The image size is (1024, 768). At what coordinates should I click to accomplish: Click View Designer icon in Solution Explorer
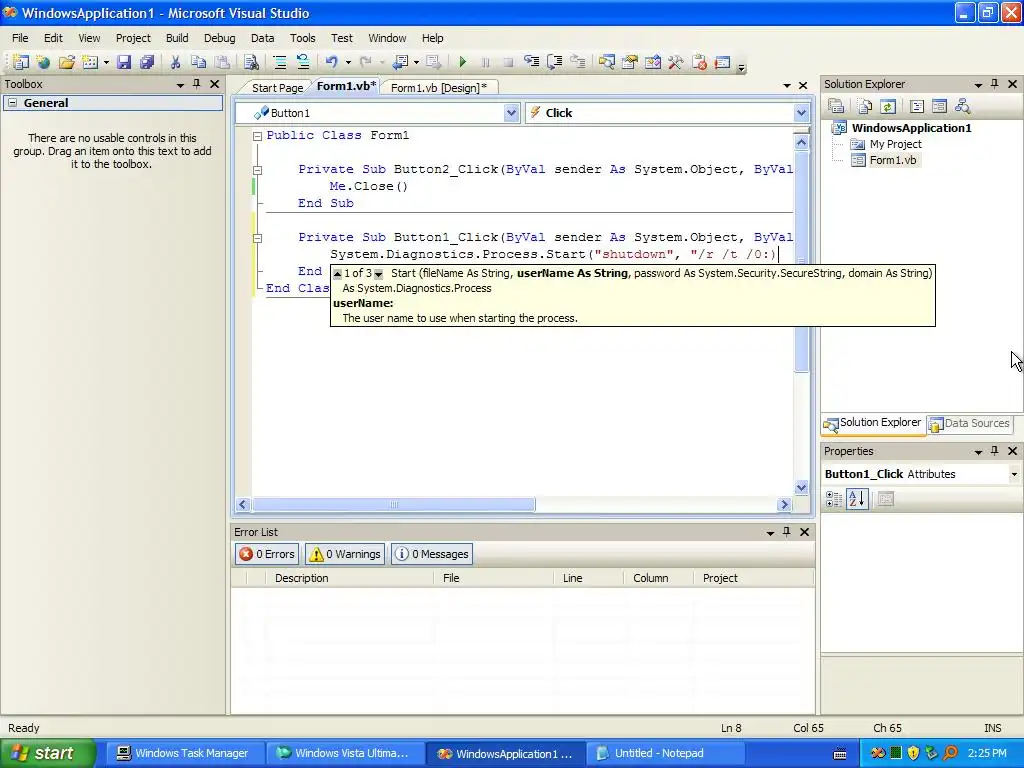tap(939, 106)
